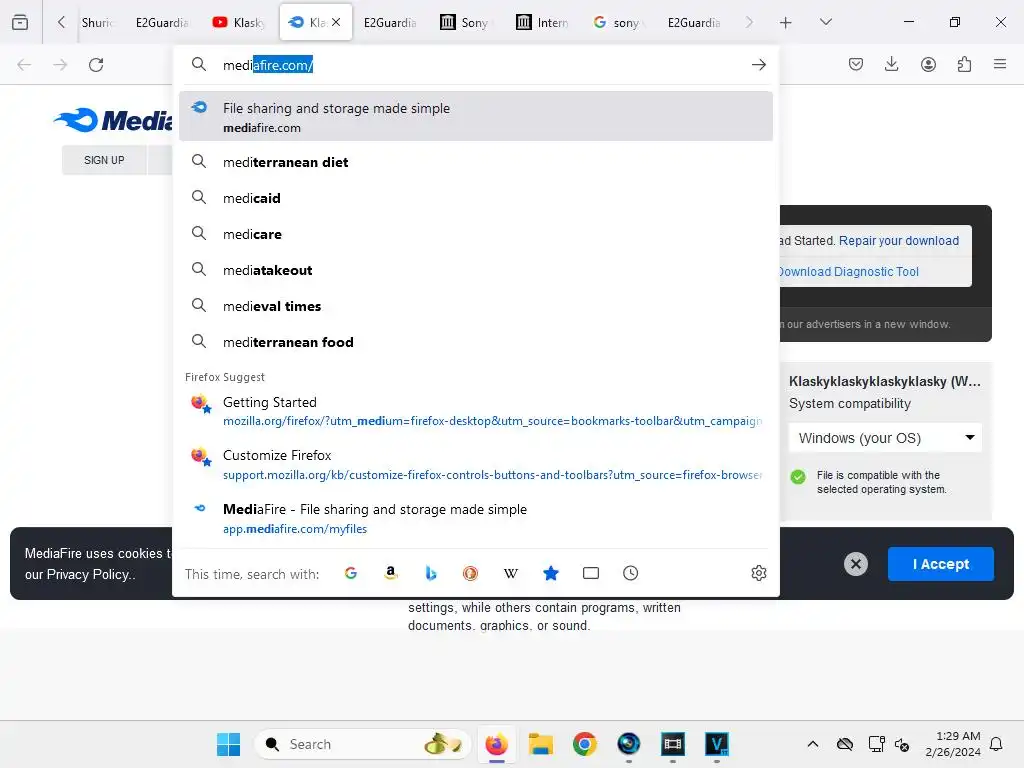Screen dimensions: 1024x768
Task: Click Windows taskbar Search box
Action: (x=362, y=744)
